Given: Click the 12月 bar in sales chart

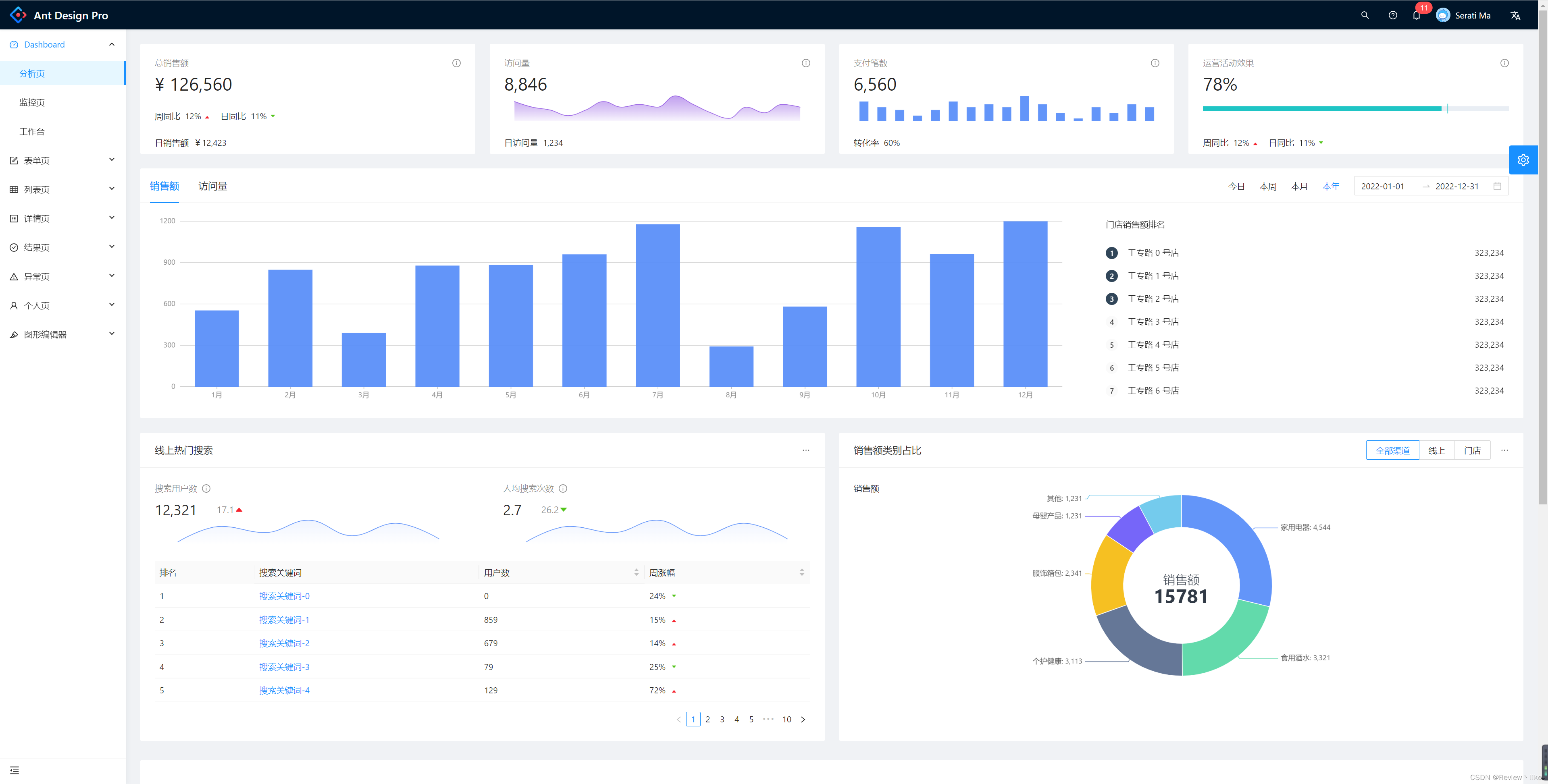Looking at the screenshot, I should point(1025,304).
